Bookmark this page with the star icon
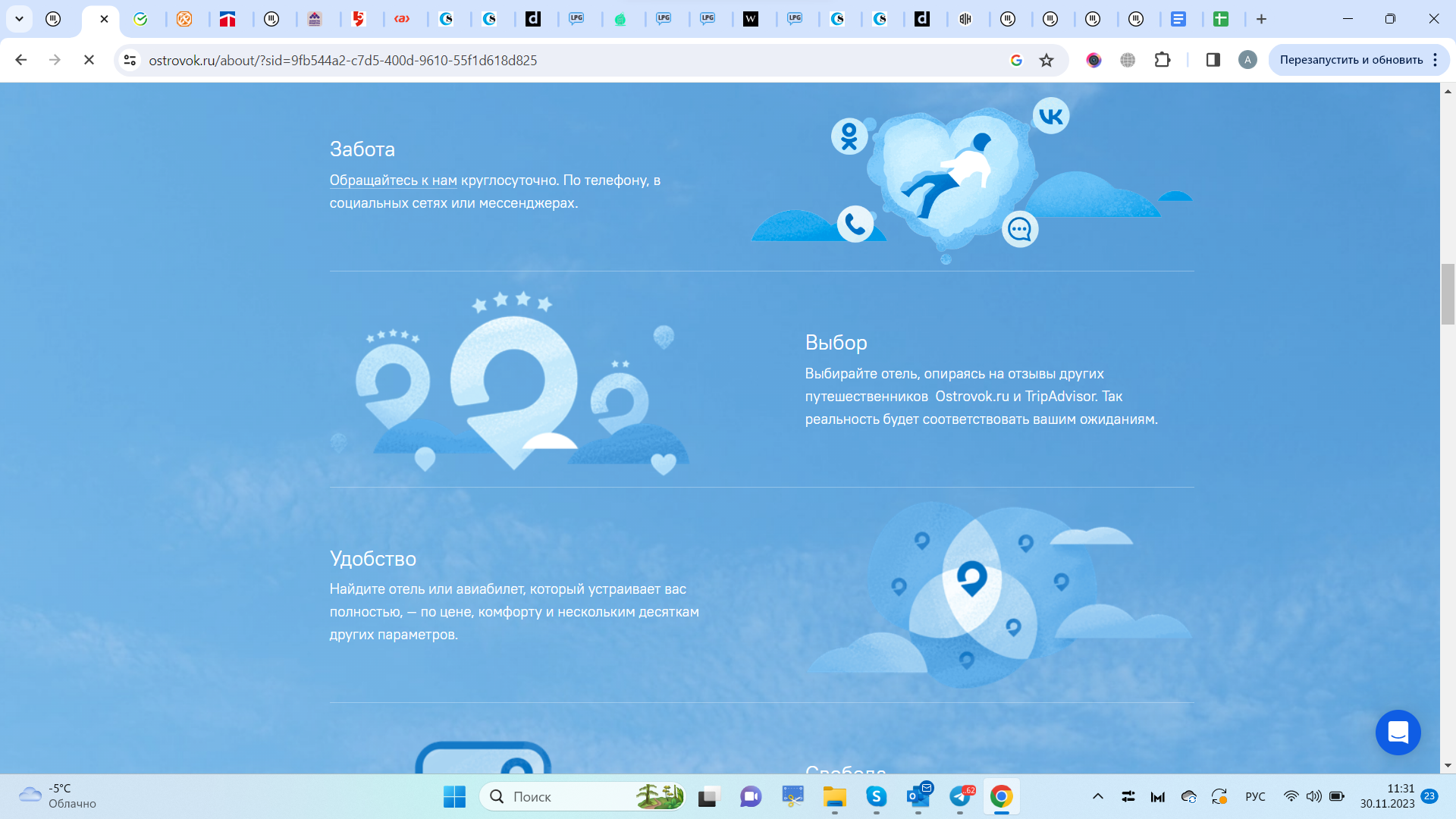This screenshot has height=819, width=1456. point(1046,60)
